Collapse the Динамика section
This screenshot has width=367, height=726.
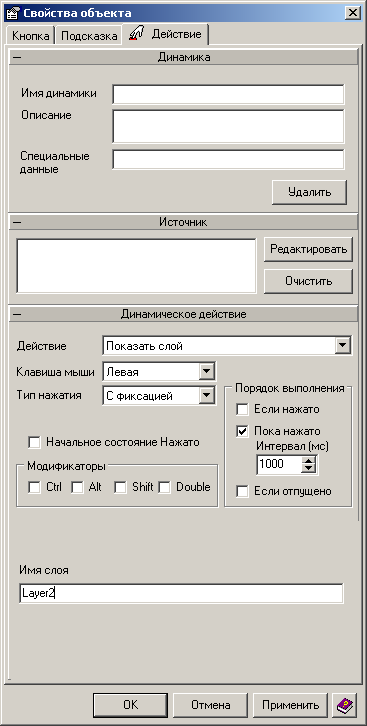(17, 57)
